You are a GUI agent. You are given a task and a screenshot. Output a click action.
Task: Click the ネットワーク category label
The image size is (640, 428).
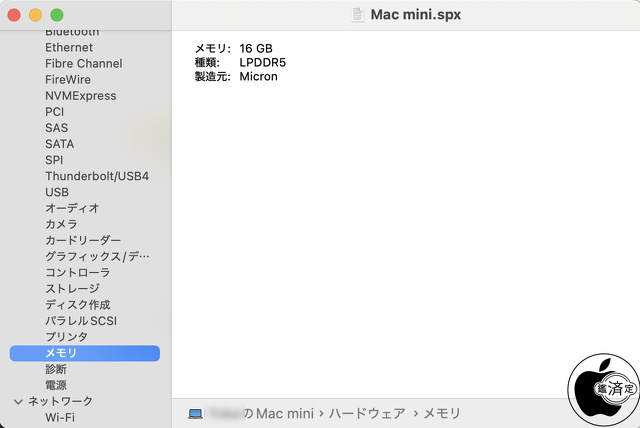click(x=60, y=401)
